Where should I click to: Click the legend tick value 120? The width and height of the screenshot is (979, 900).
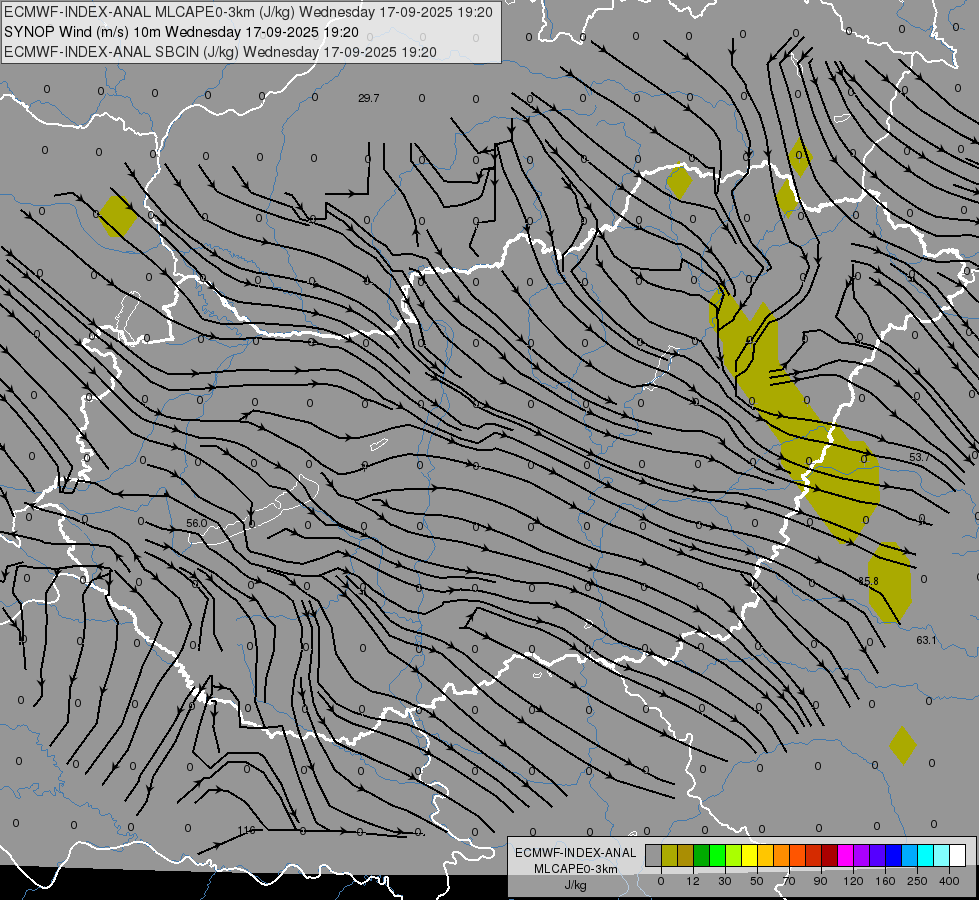854,881
